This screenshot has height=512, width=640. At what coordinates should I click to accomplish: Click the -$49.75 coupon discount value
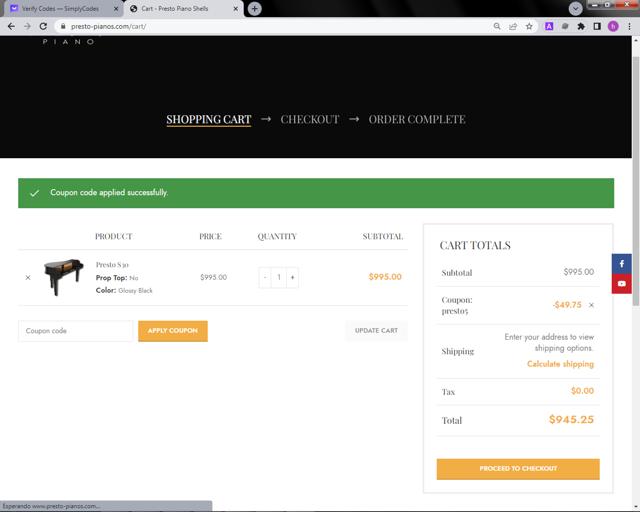point(567,305)
